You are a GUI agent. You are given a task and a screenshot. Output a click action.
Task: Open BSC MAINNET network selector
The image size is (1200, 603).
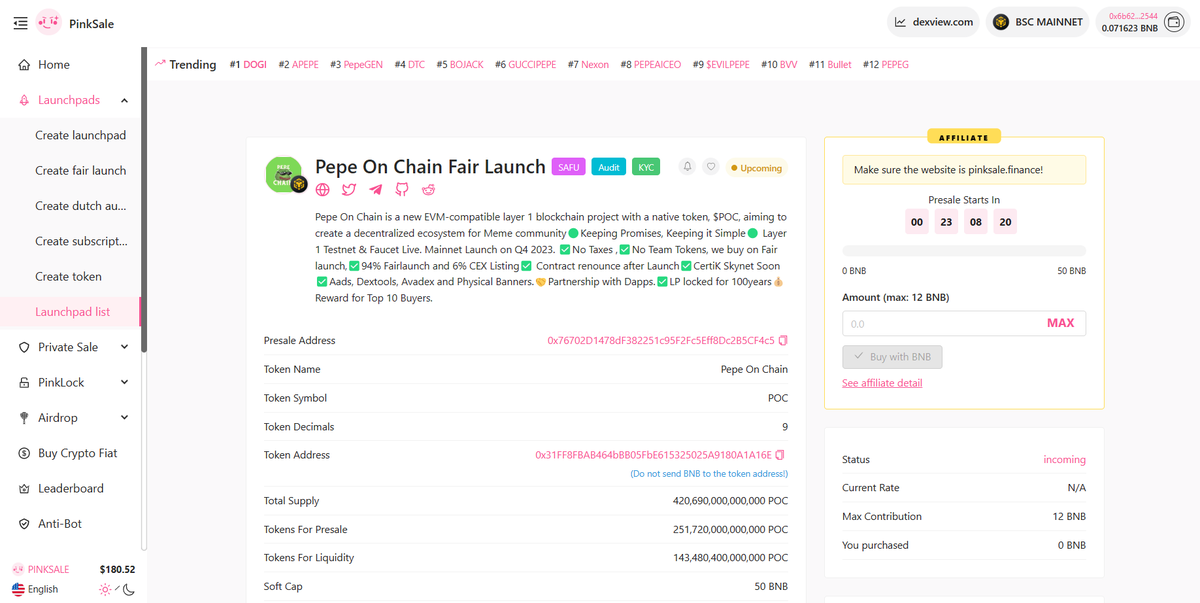point(1040,22)
